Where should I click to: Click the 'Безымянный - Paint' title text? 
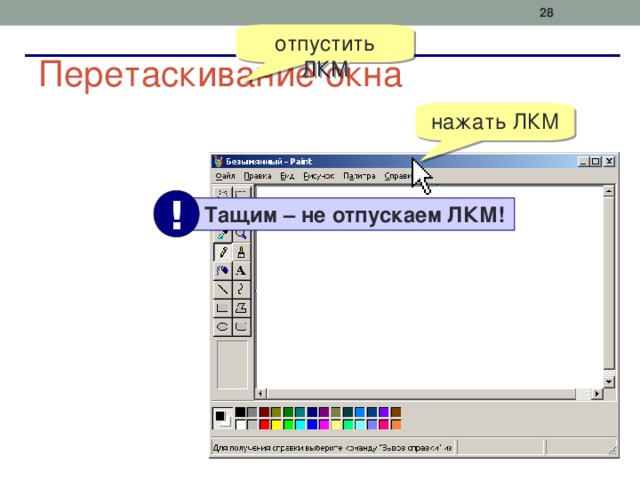click(269, 161)
